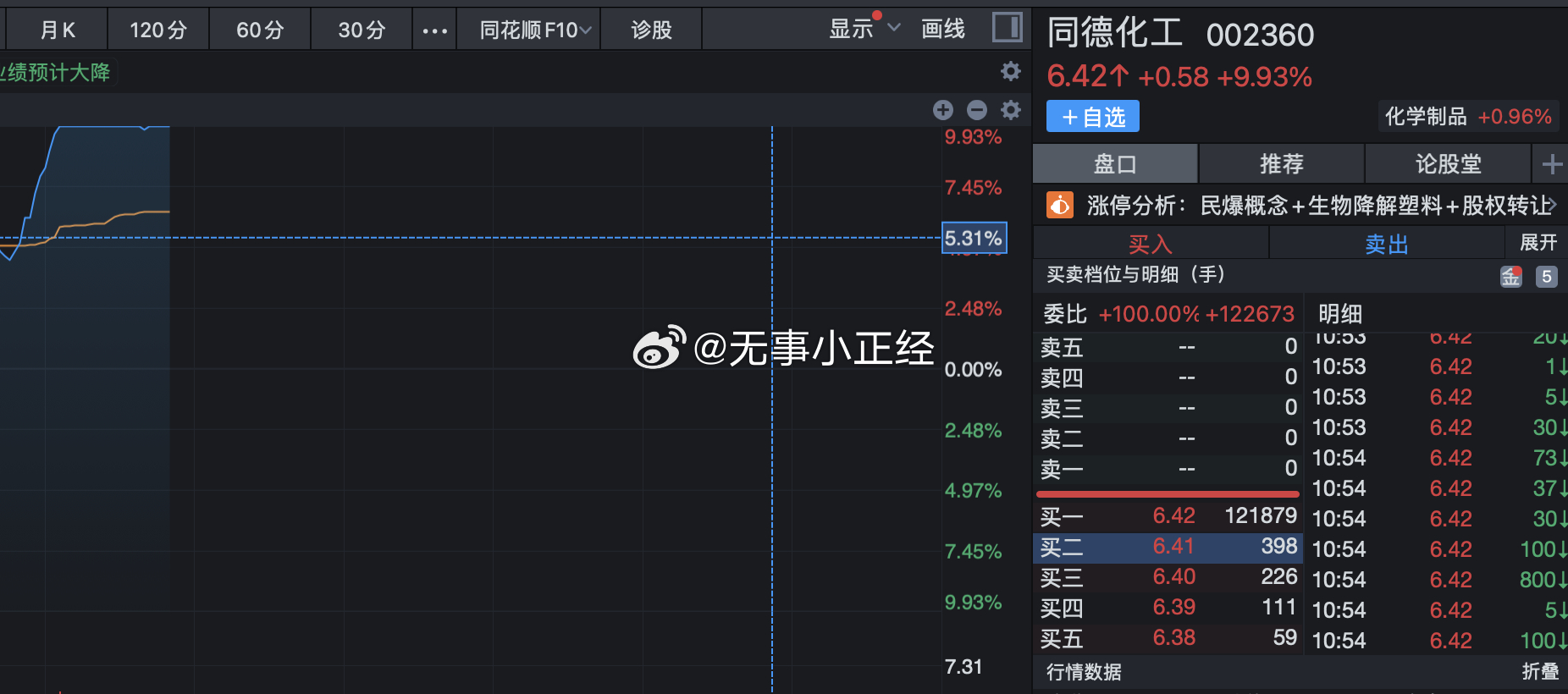Click the 业绩预计大降 notice
The image size is (1568, 694).
point(55,72)
